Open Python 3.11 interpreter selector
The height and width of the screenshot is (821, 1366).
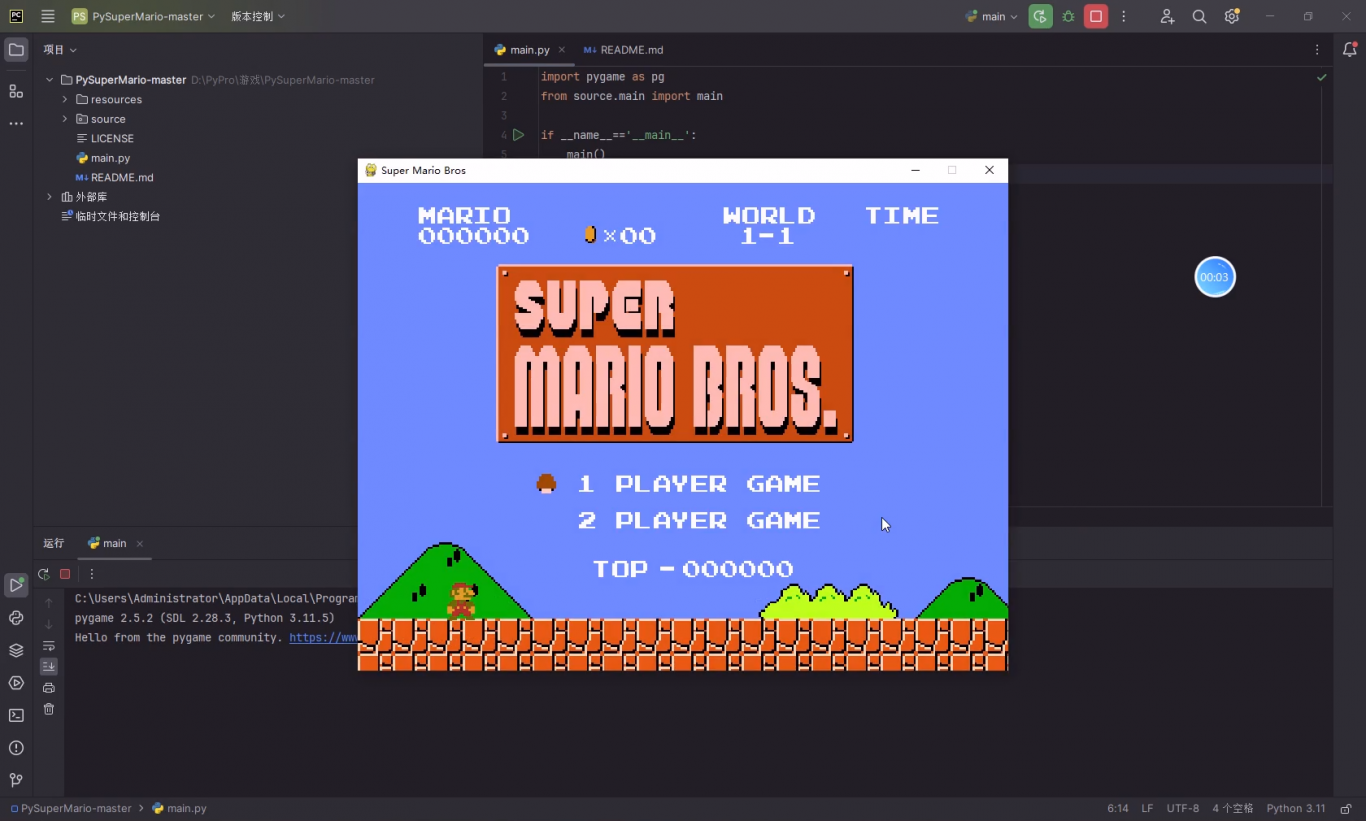click(1296, 808)
